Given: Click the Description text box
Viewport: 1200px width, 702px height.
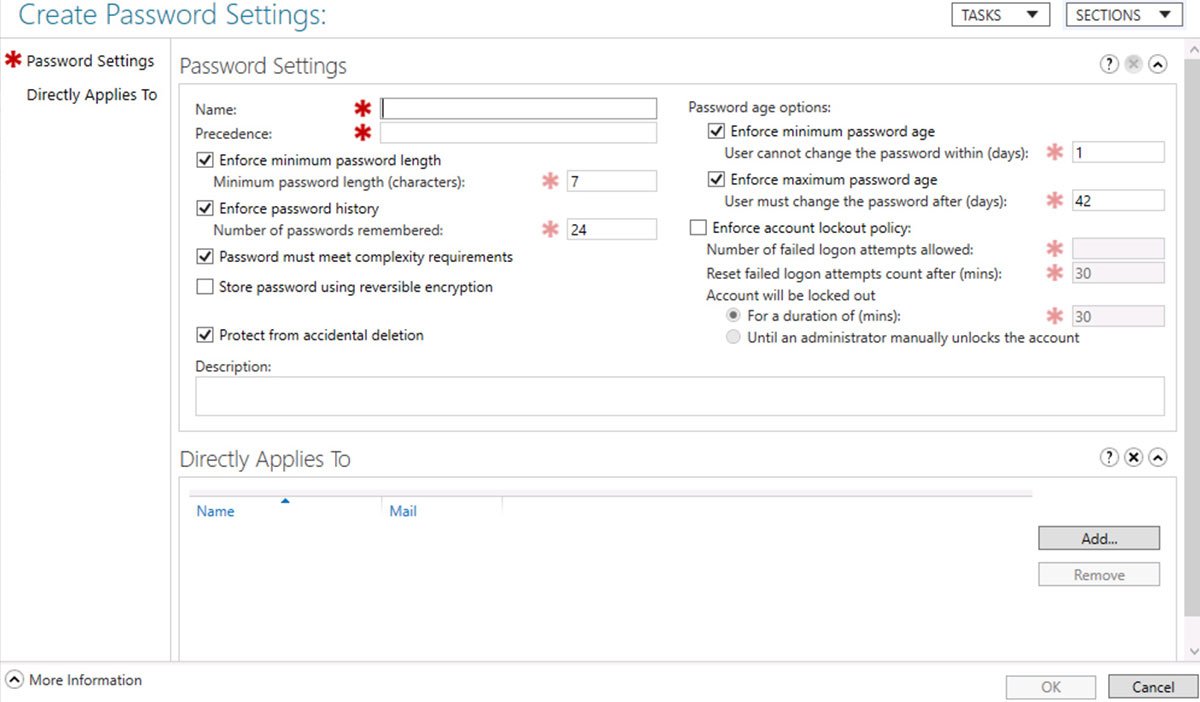Looking at the screenshot, I should coord(679,396).
